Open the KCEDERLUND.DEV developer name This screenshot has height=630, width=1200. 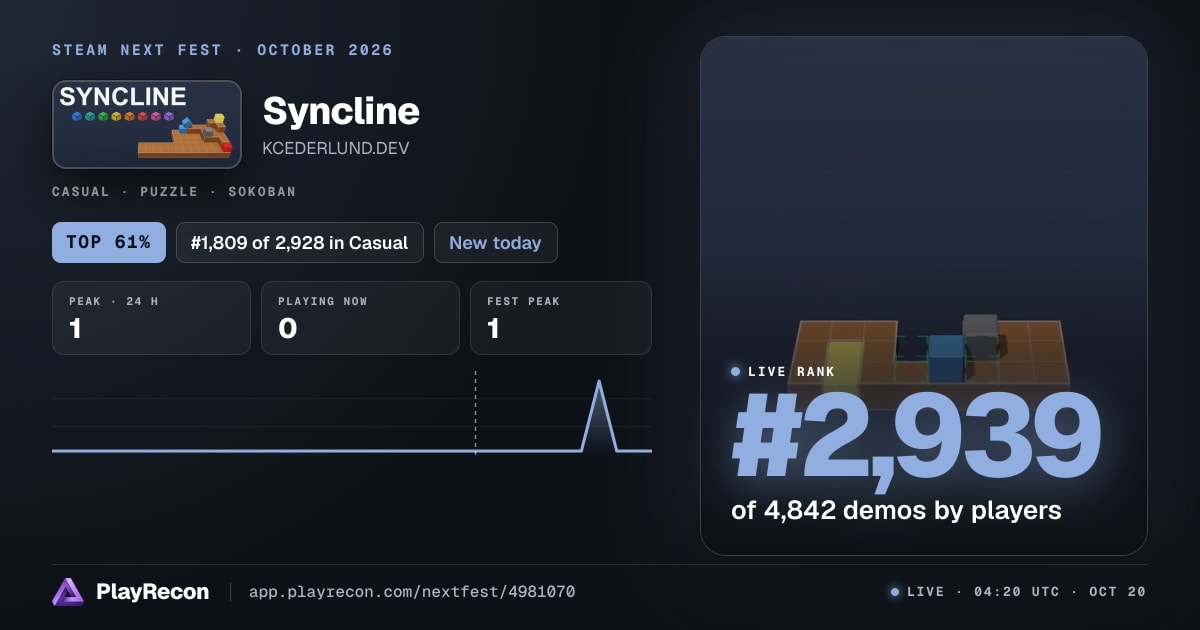335,148
